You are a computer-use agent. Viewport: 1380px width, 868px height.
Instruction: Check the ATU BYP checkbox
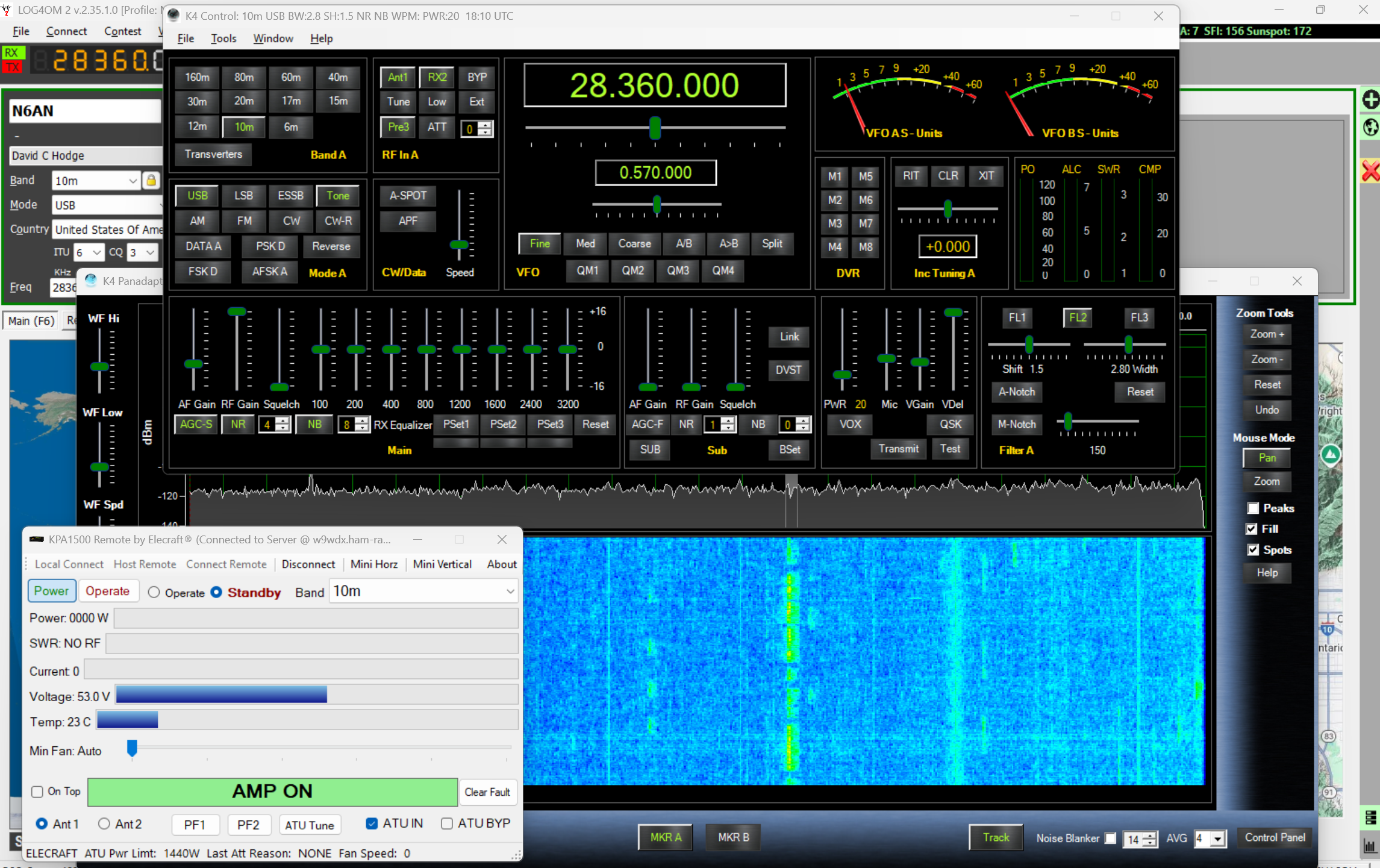click(x=446, y=823)
